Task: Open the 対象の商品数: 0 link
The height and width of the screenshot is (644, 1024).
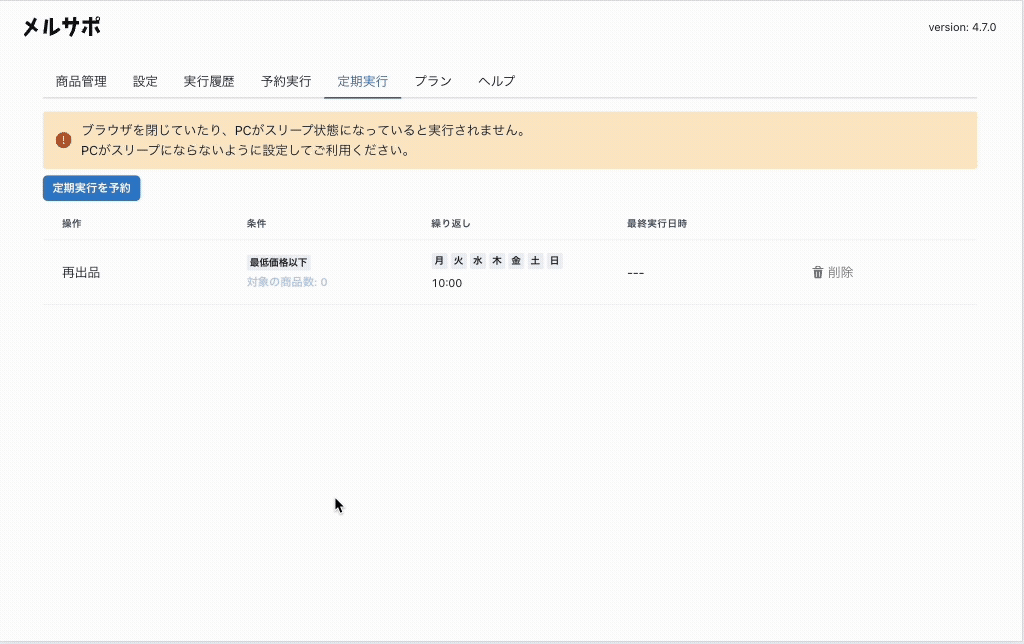Action: point(287,282)
